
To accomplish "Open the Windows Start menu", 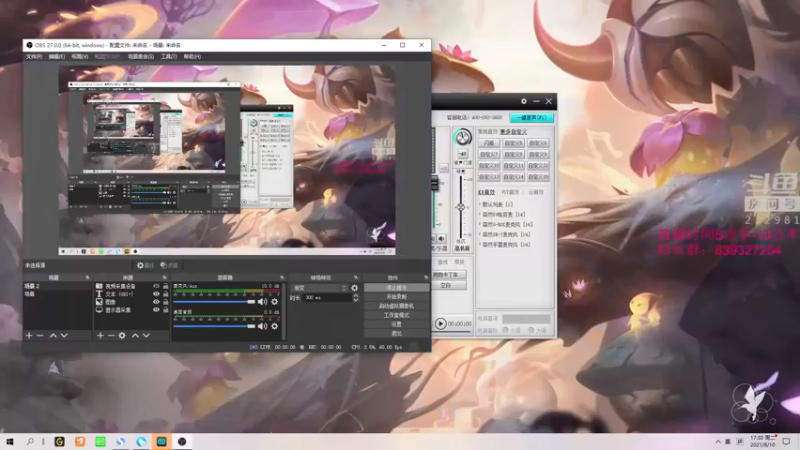I will (9, 441).
